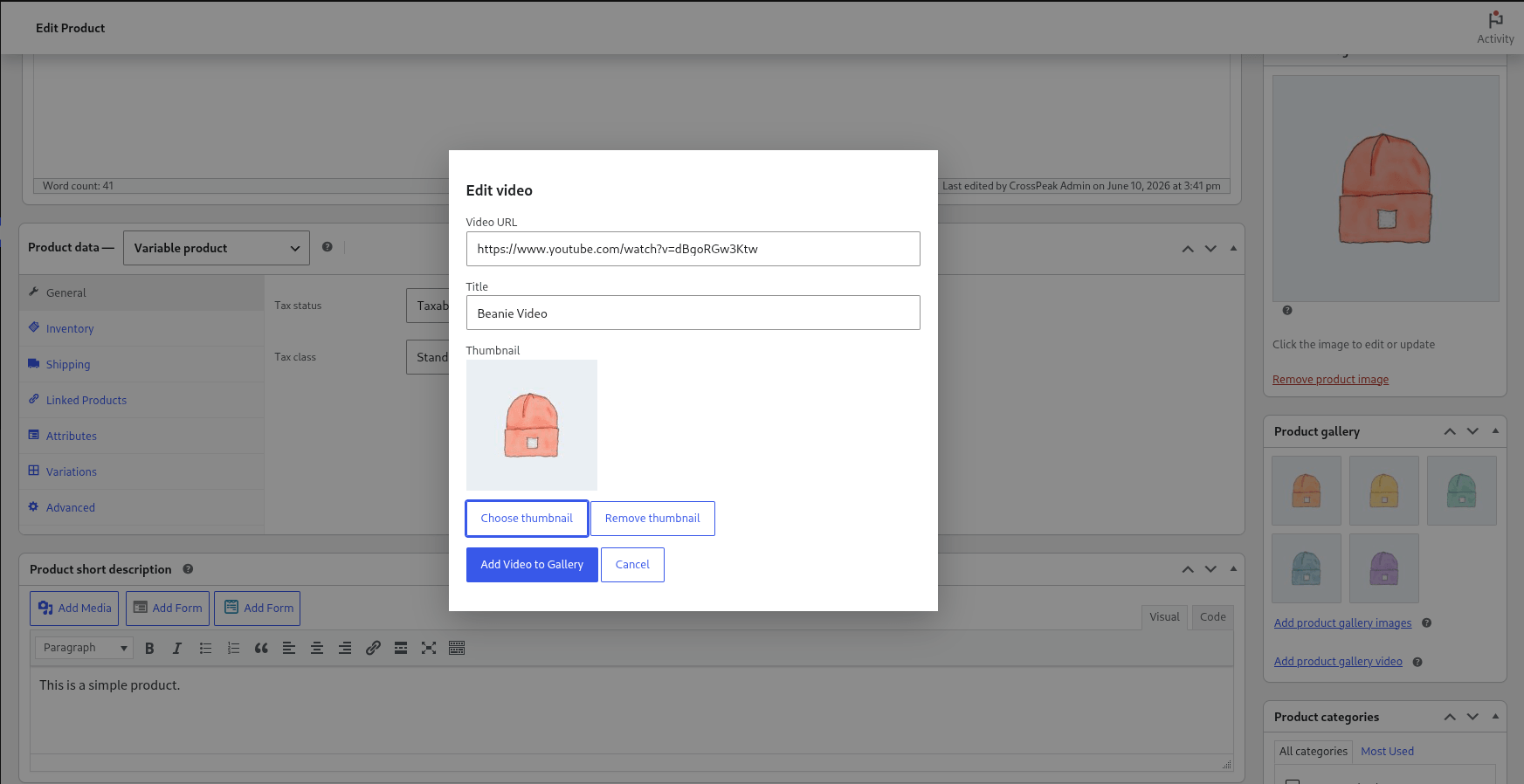Open the Linked Products tab
The height and width of the screenshot is (784, 1524).
141,400
